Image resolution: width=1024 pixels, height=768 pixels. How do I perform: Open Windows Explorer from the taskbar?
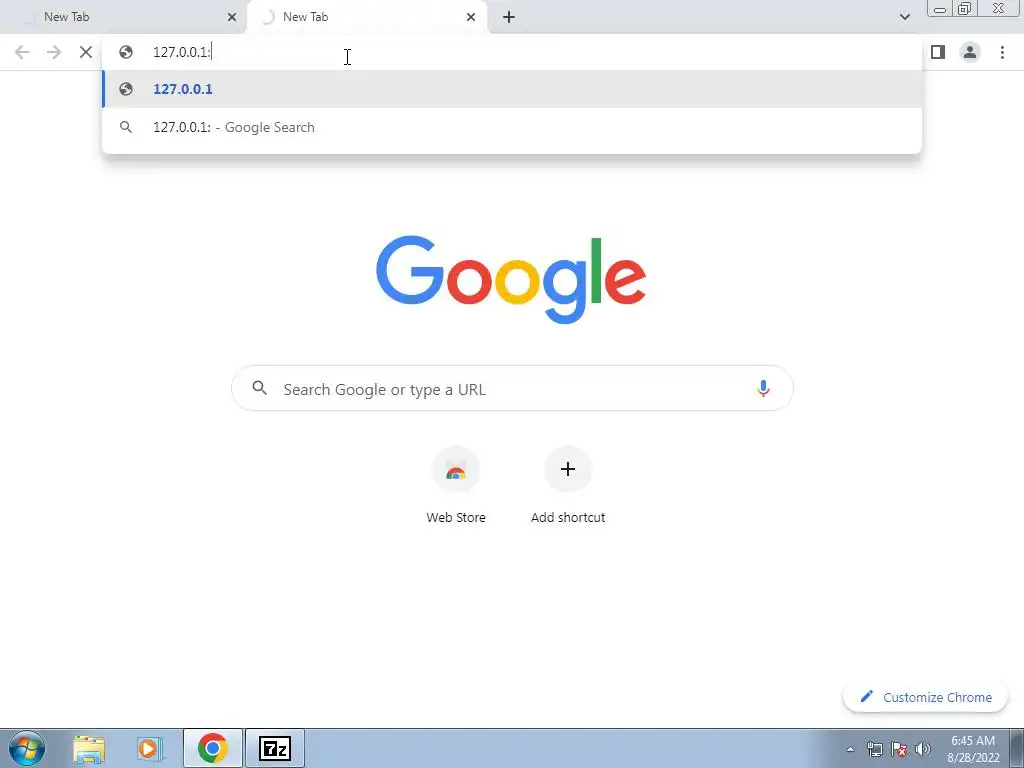coord(89,748)
